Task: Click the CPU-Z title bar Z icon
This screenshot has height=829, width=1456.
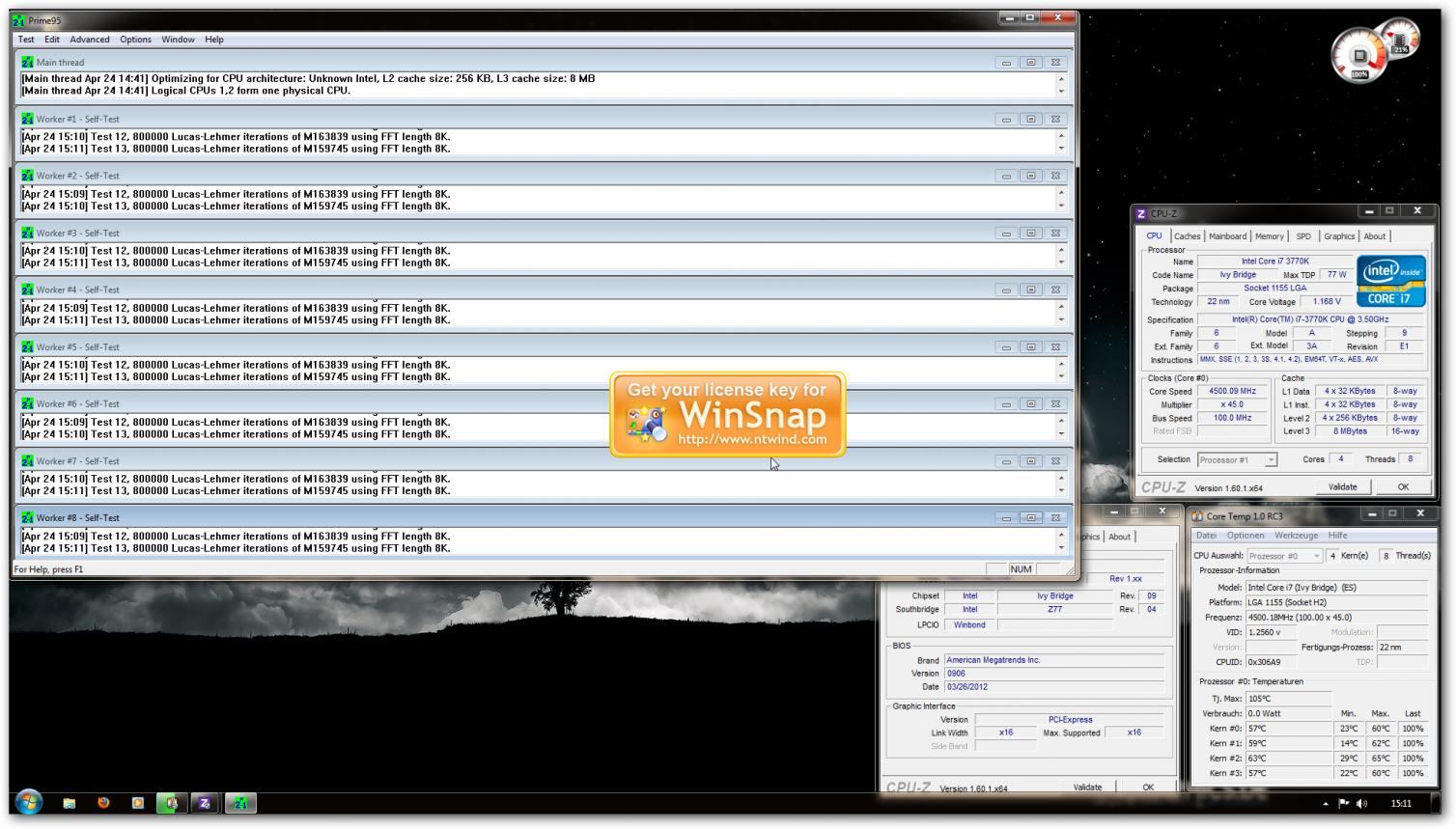Action: (1141, 213)
